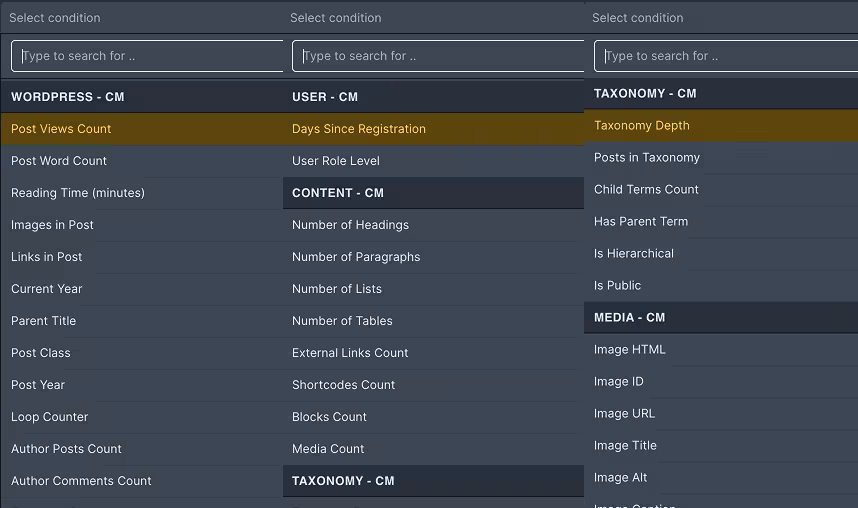Focus the search field in the middle panel
Image resolution: width=858 pixels, height=508 pixels.
(x=438, y=56)
